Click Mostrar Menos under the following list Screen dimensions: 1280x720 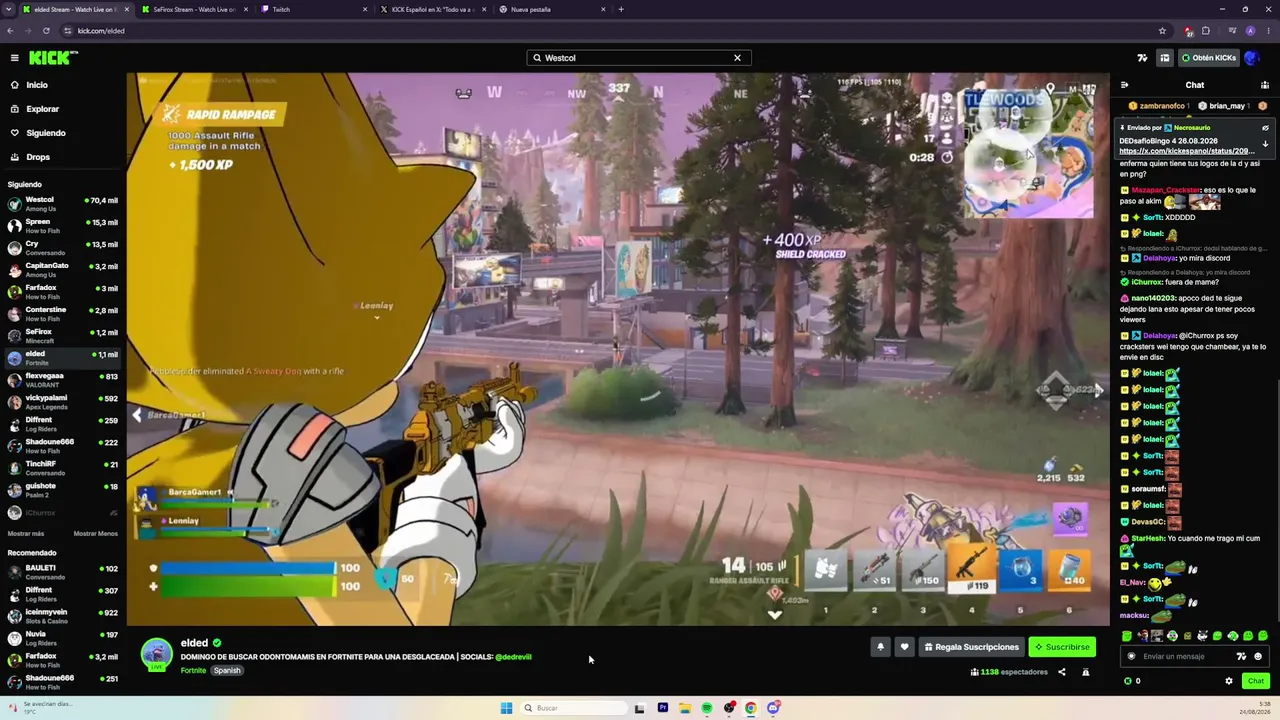click(96, 534)
